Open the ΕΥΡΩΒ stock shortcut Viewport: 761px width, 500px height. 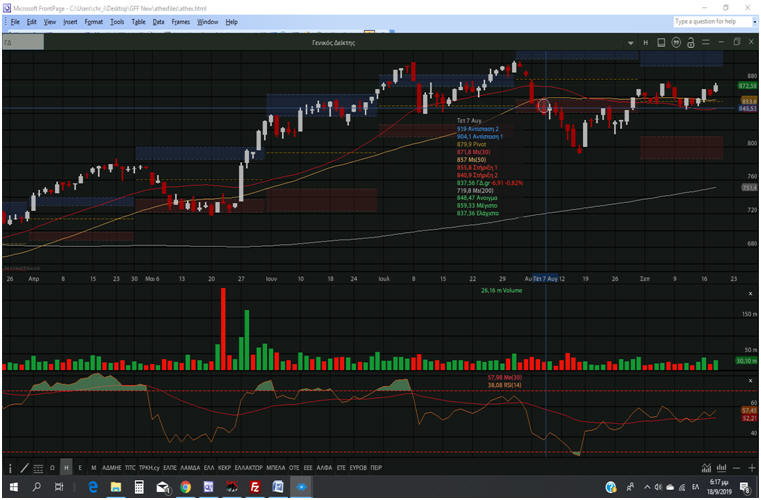click(358, 468)
